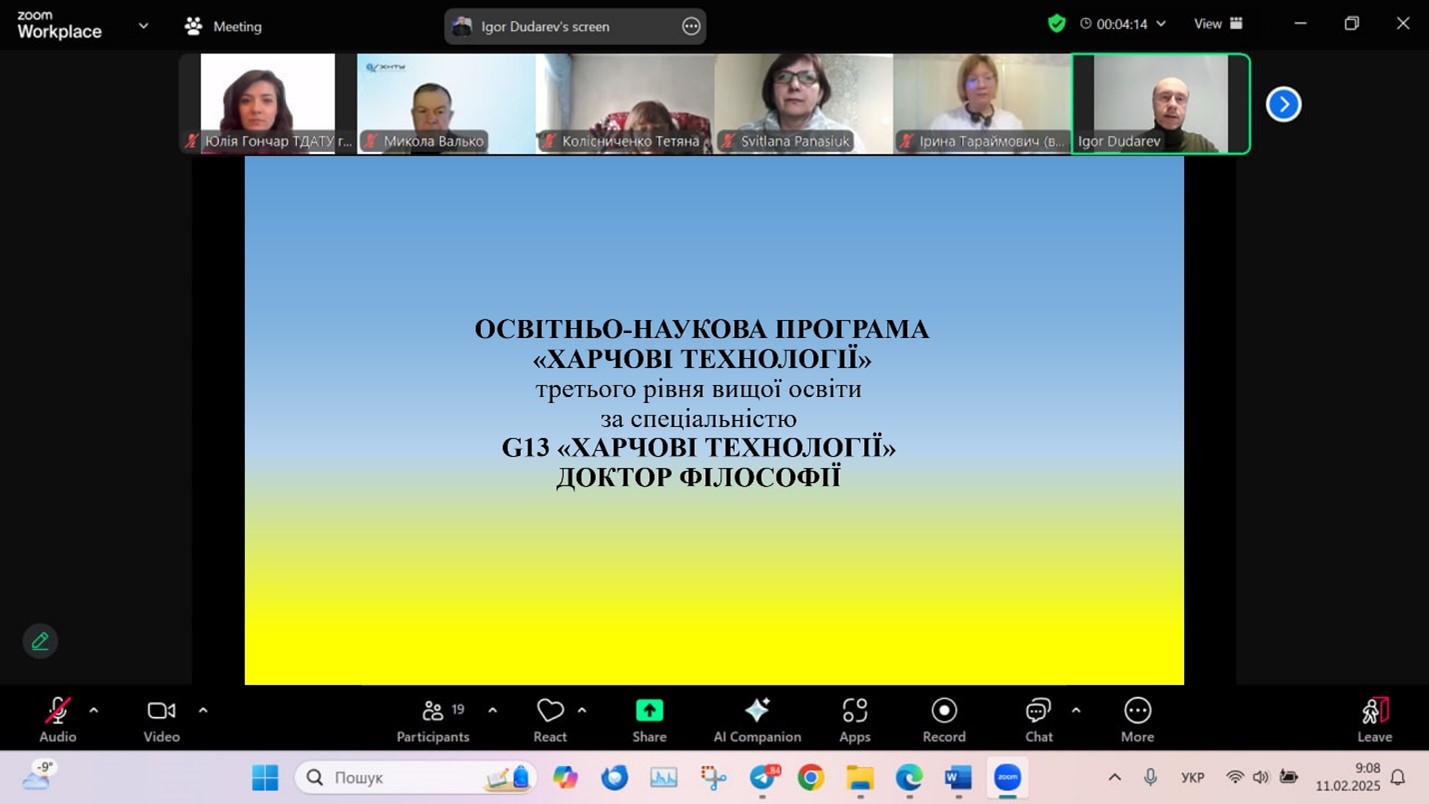The height and width of the screenshot is (804, 1429).
Task: Unmute microphone with Audio button
Action: 57,720
